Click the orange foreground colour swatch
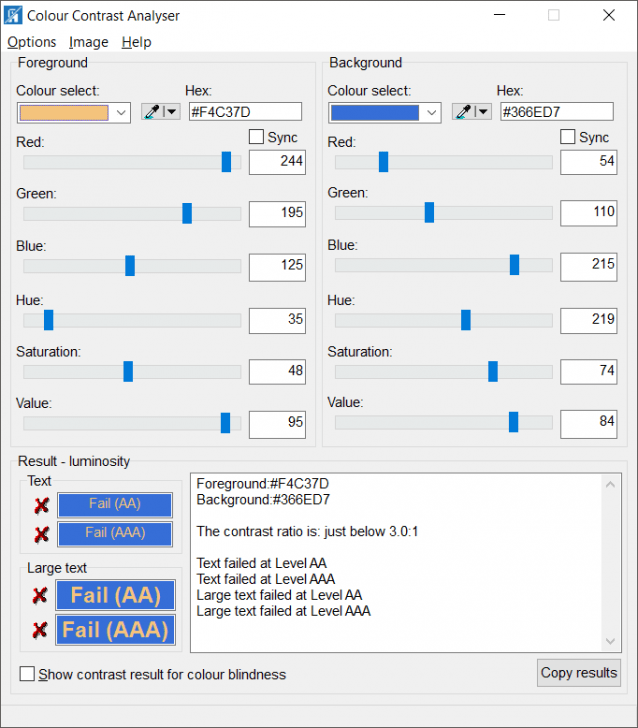Viewport: 638px width, 728px height. coord(64,112)
